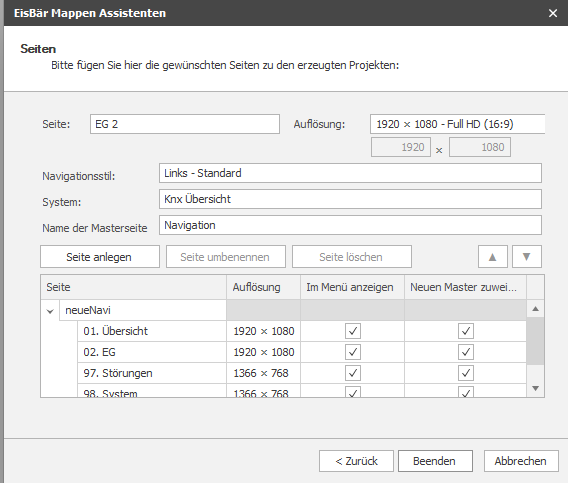568x483 pixels.
Task: Toggle Neuen Master zuweisen for 01. Übersicht
Action: point(466,331)
